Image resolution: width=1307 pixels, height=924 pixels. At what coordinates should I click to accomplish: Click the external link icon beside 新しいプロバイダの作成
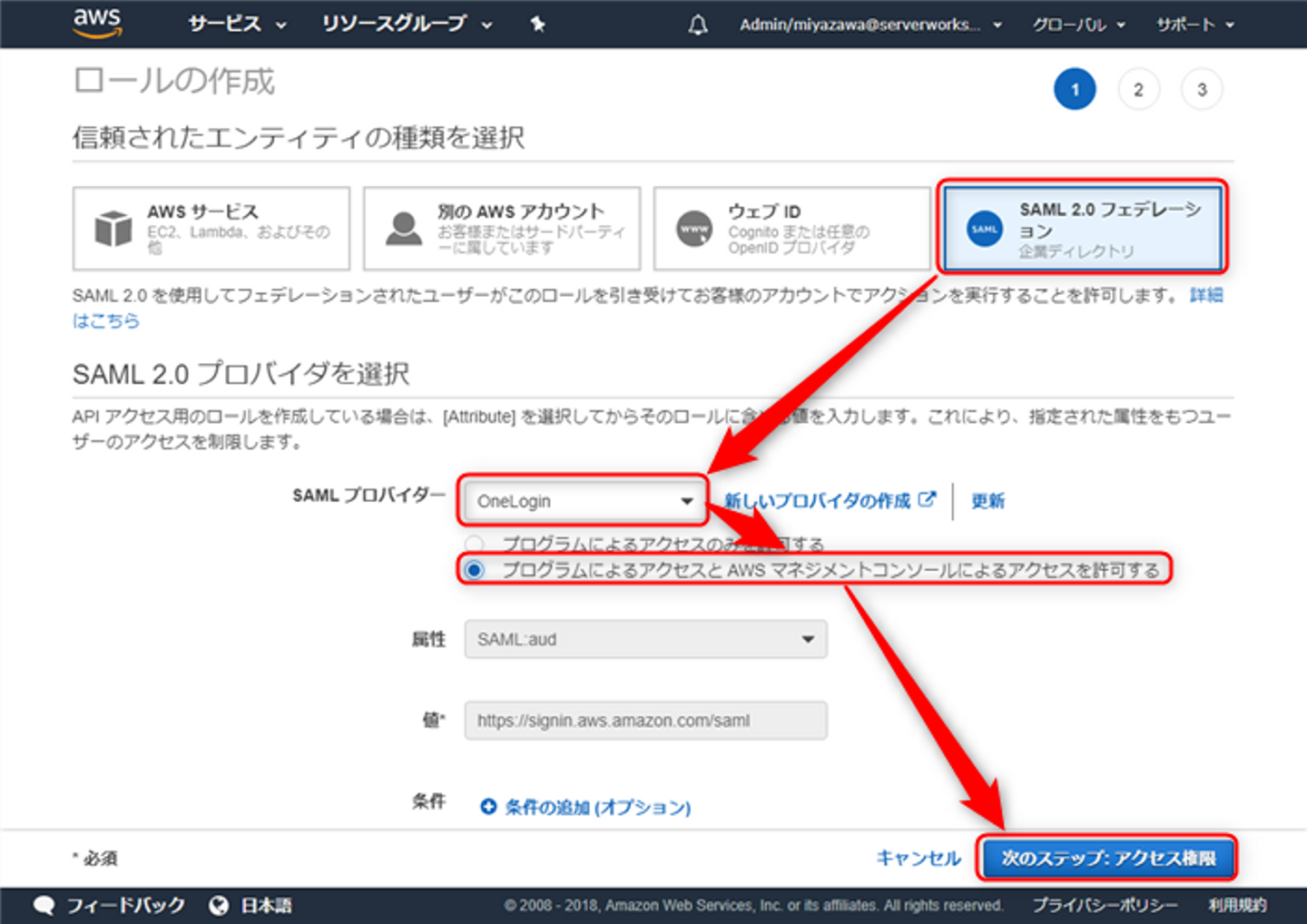pos(927,499)
